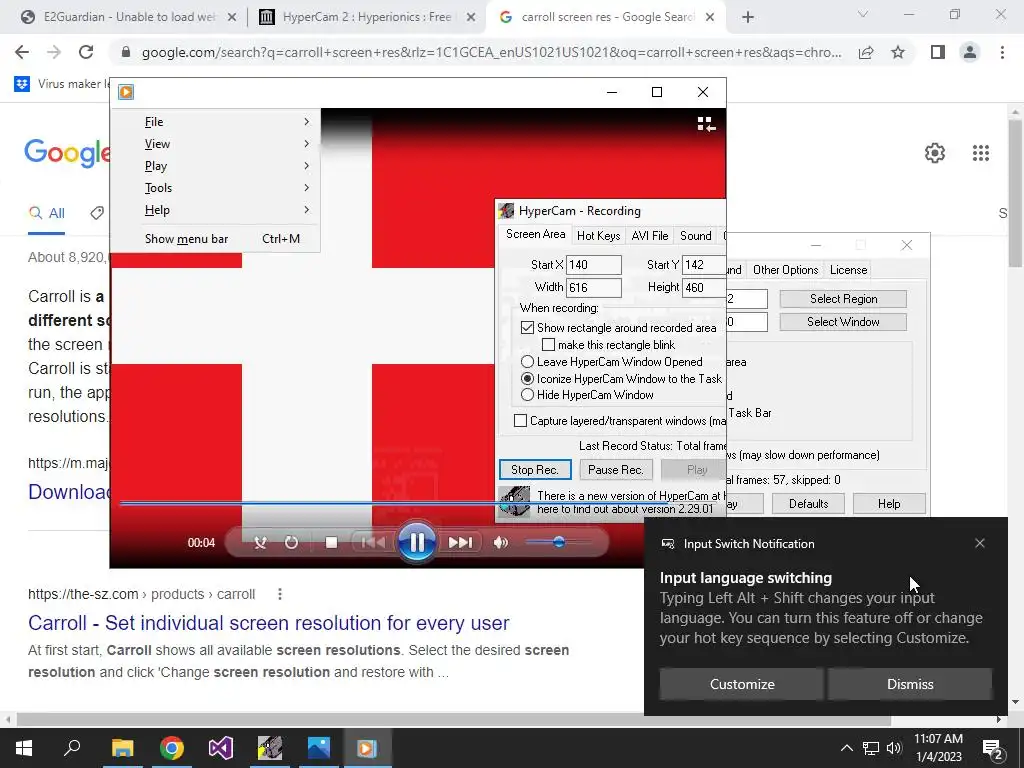Click Customize in language notification
The width and height of the screenshot is (1024, 768).
click(742, 684)
